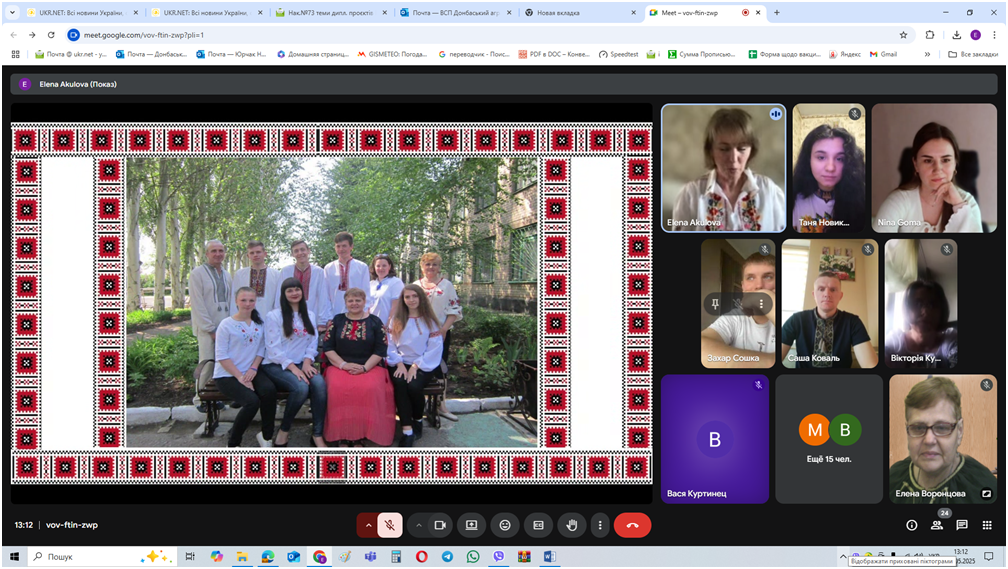Switch to first UKR.NET browser tab
Image resolution: width=1008 pixels, height=569 pixels.
pyautogui.click(x=82, y=12)
